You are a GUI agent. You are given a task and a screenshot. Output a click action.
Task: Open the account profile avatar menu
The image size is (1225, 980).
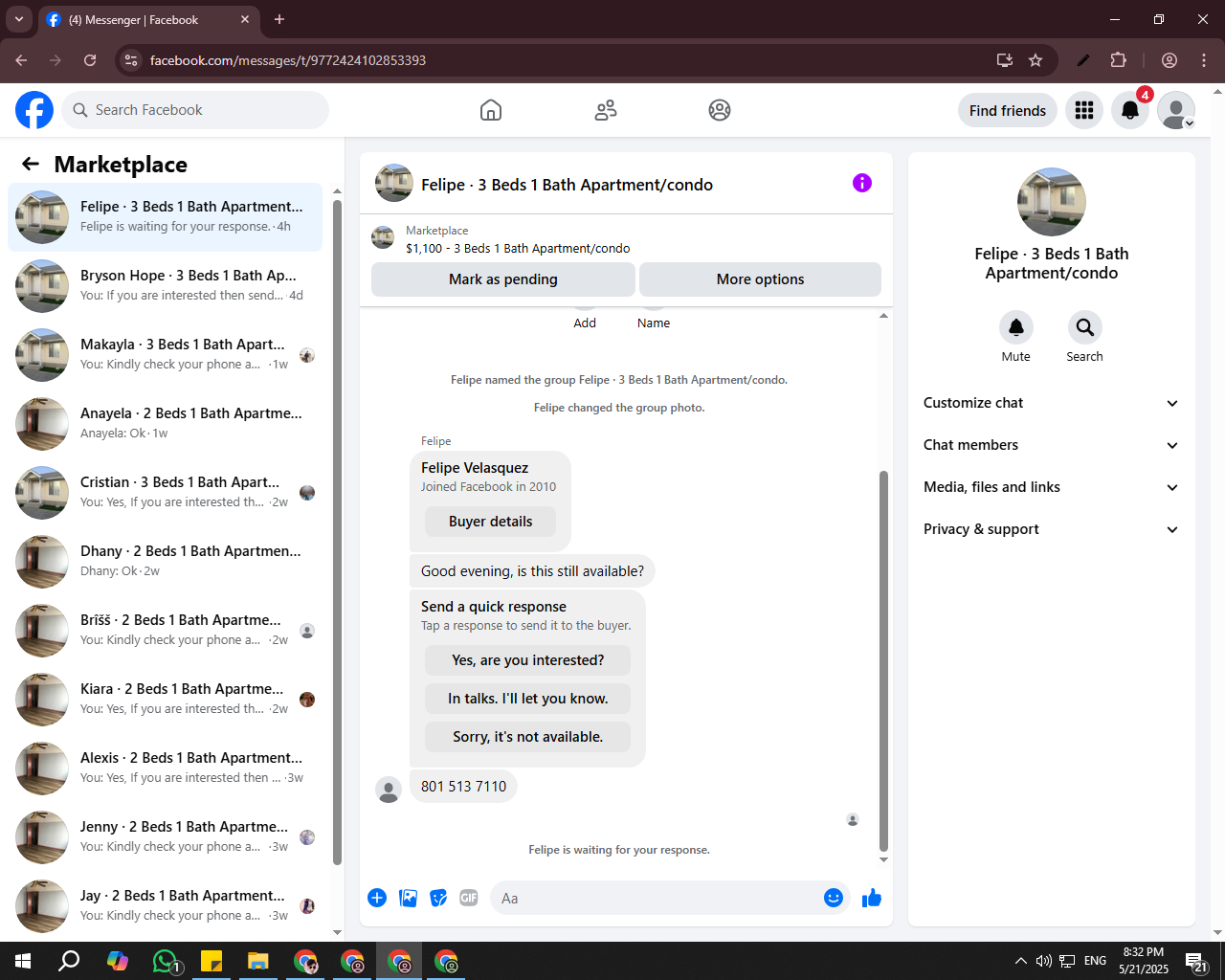tap(1176, 110)
